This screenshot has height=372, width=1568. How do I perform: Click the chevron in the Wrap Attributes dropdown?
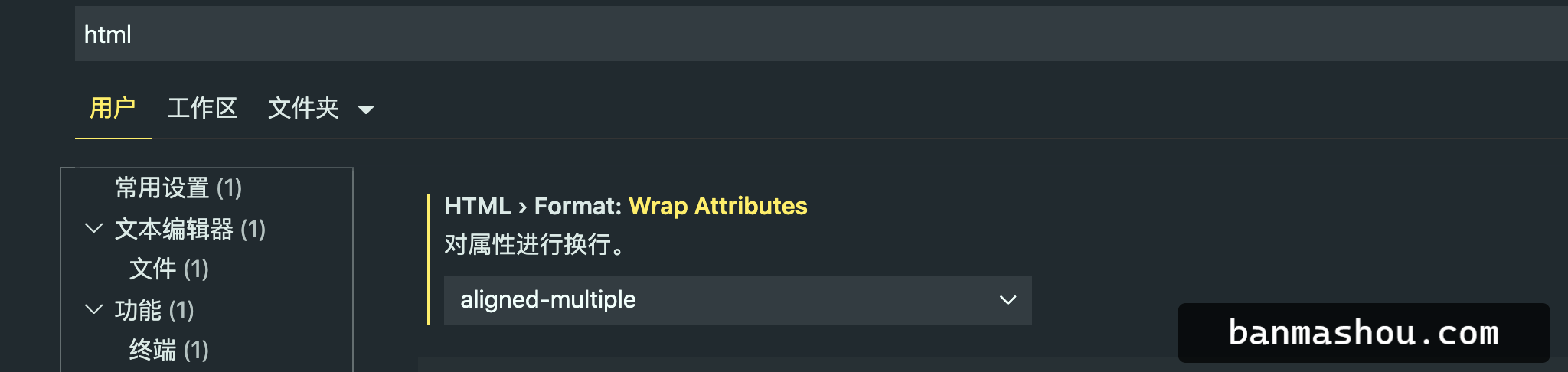point(1008,300)
